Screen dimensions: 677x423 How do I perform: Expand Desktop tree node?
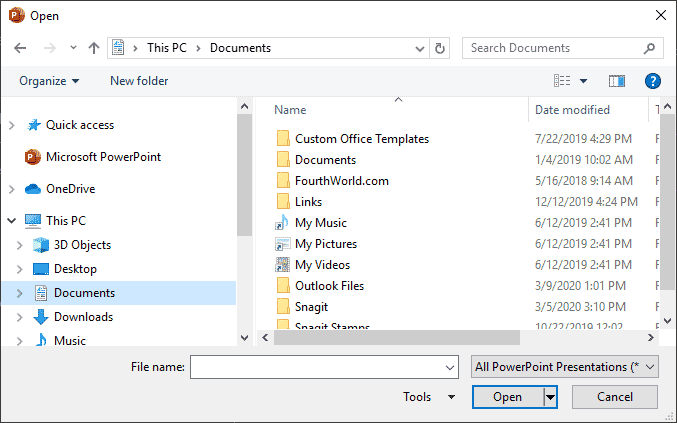19,269
